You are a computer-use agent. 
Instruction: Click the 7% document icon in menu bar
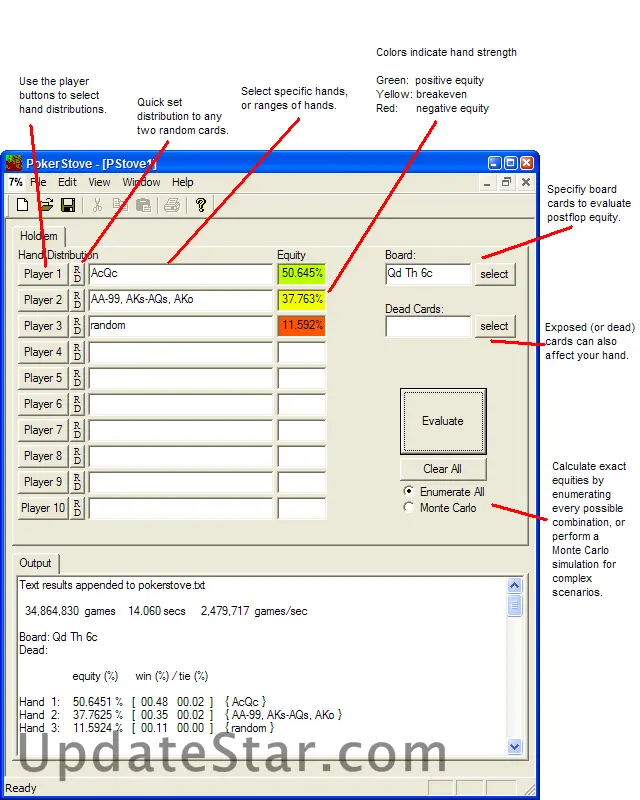(x=15, y=182)
